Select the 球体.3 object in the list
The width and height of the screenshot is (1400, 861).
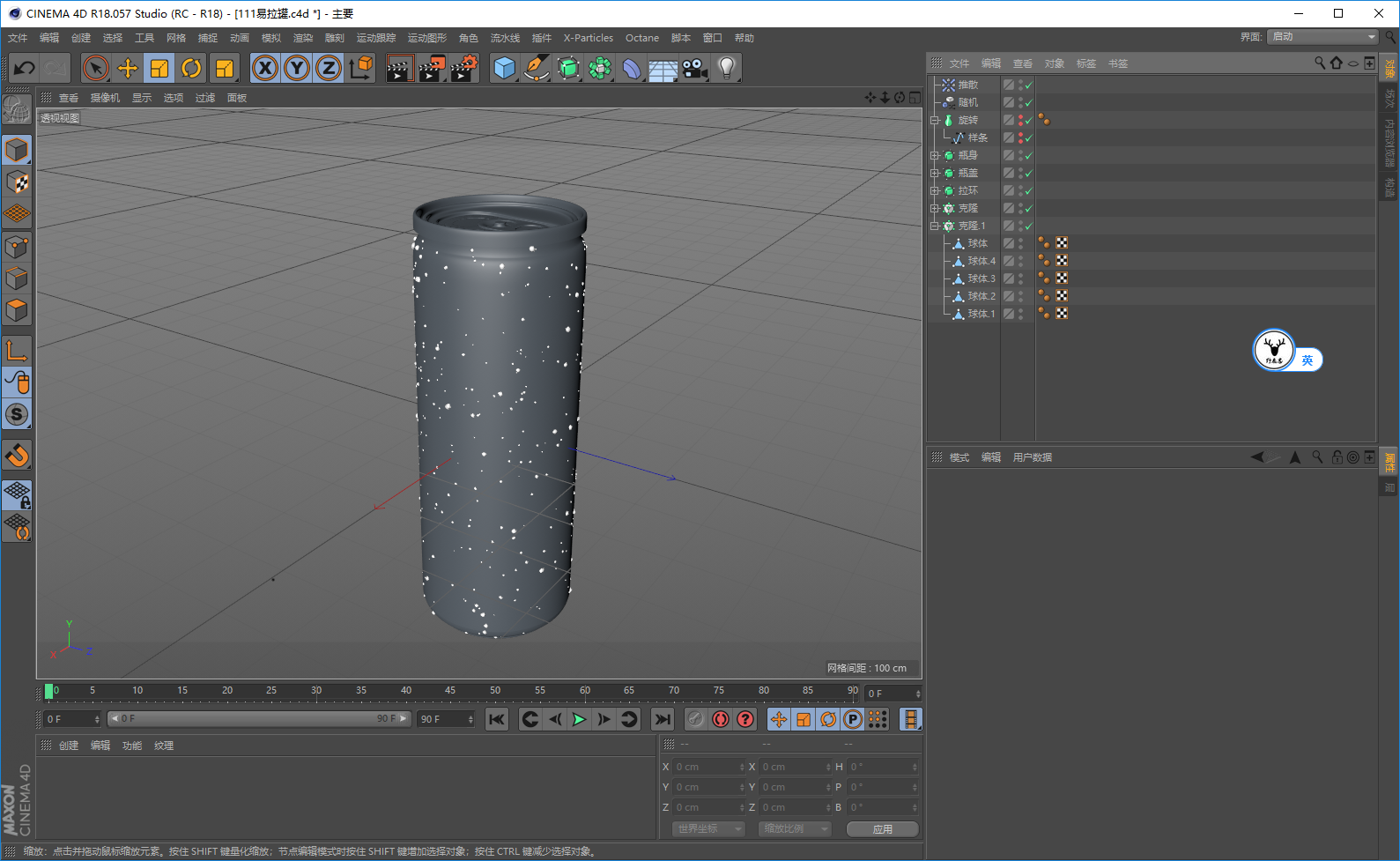point(981,278)
